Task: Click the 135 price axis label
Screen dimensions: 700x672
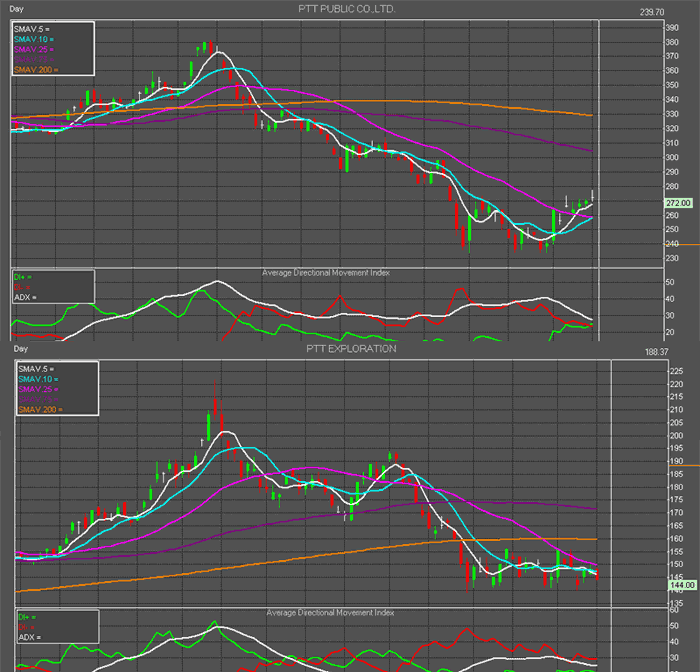Action: (x=676, y=603)
